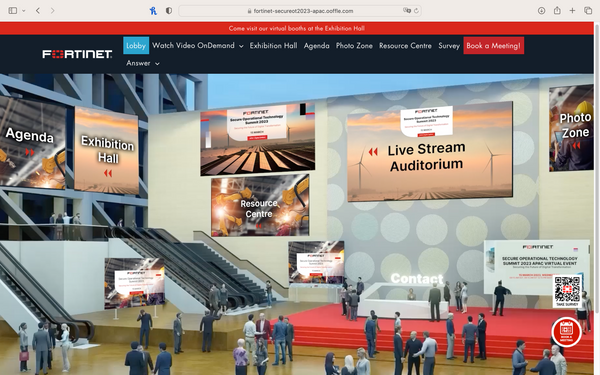
Task: Click the Share icon in Safari toolbar
Action: tap(557, 10)
